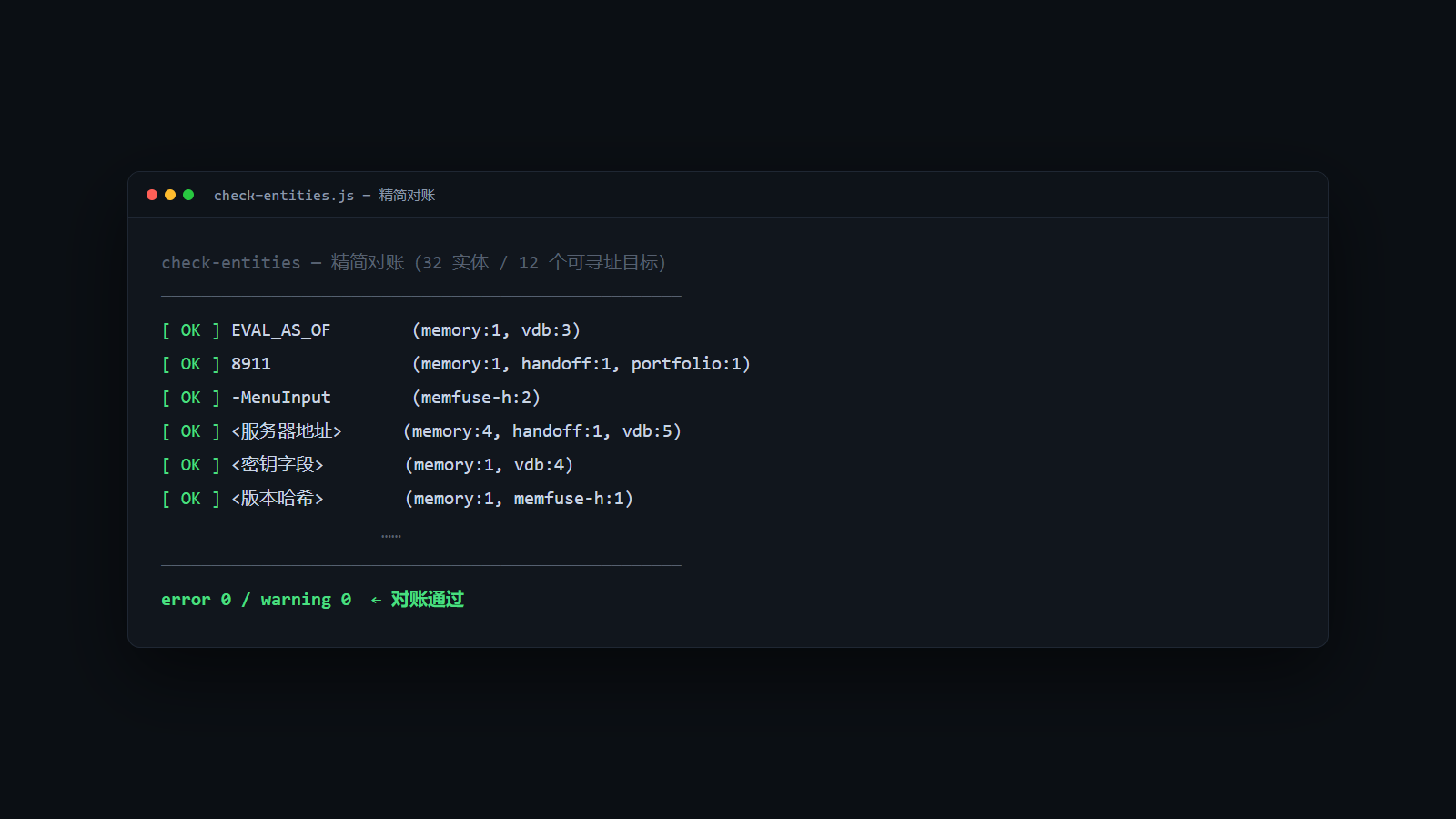
Task: Click the yellow minimize window dot
Action: tap(170, 195)
